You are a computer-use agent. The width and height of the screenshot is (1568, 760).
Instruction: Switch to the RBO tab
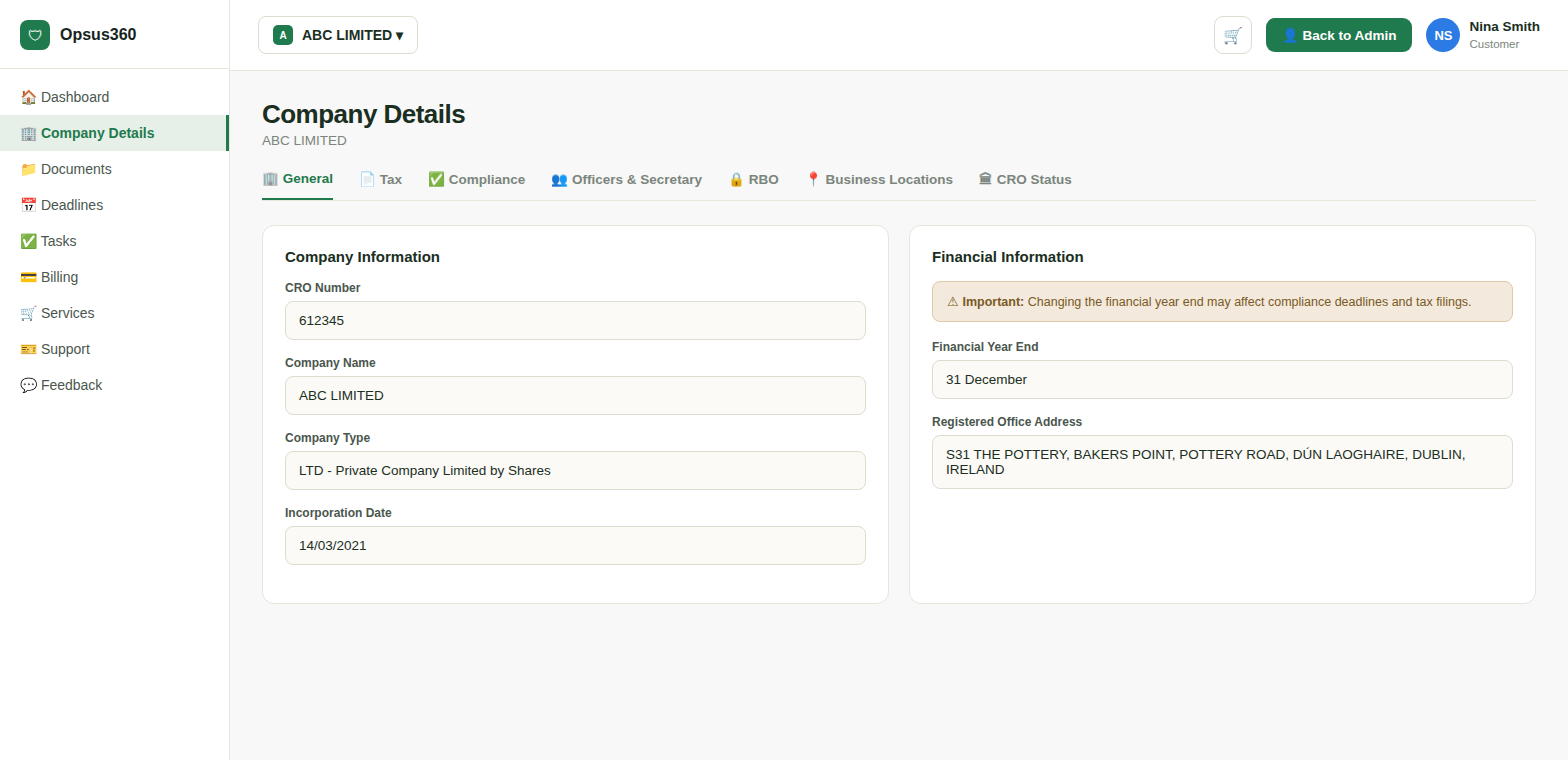coord(753,180)
